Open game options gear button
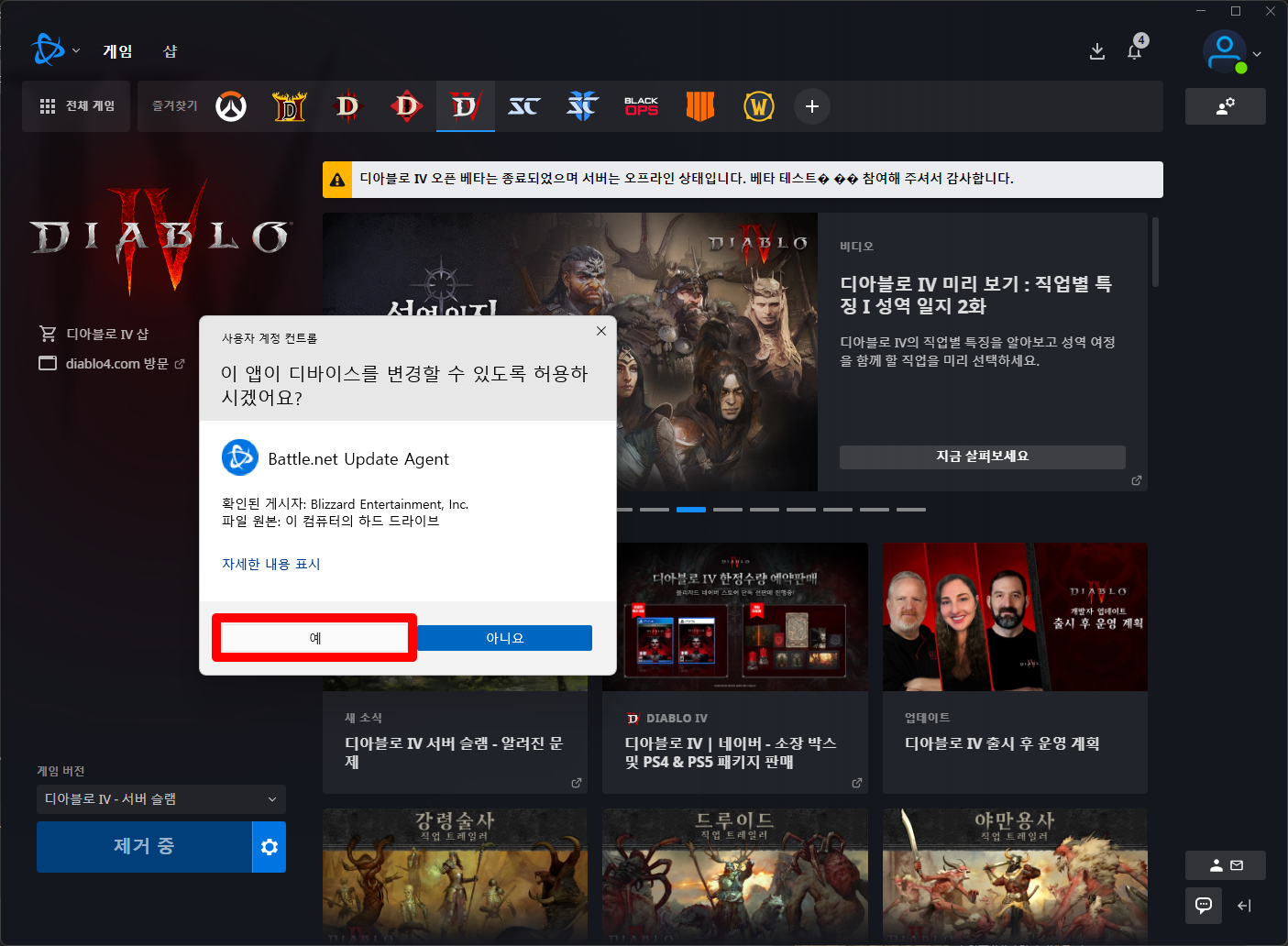Viewport: 1288px width, 946px height. click(x=270, y=847)
